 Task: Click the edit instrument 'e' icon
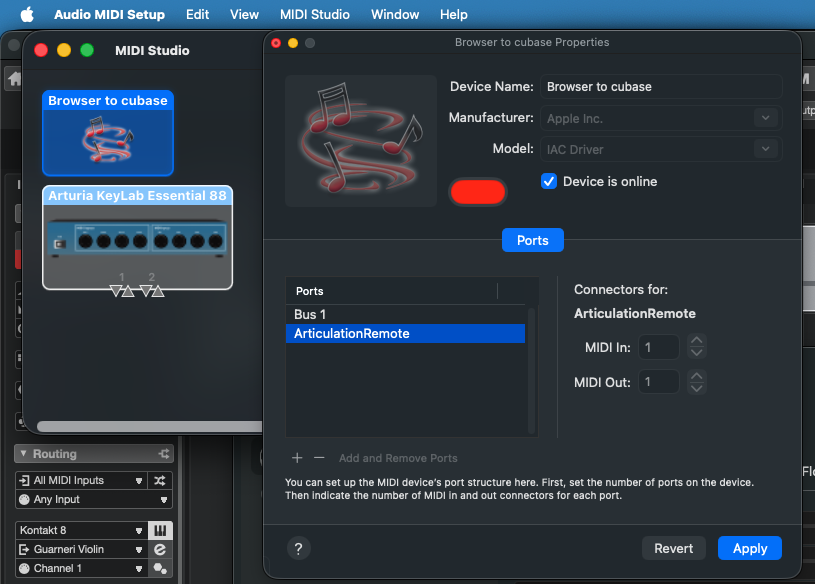(x=160, y=549)
